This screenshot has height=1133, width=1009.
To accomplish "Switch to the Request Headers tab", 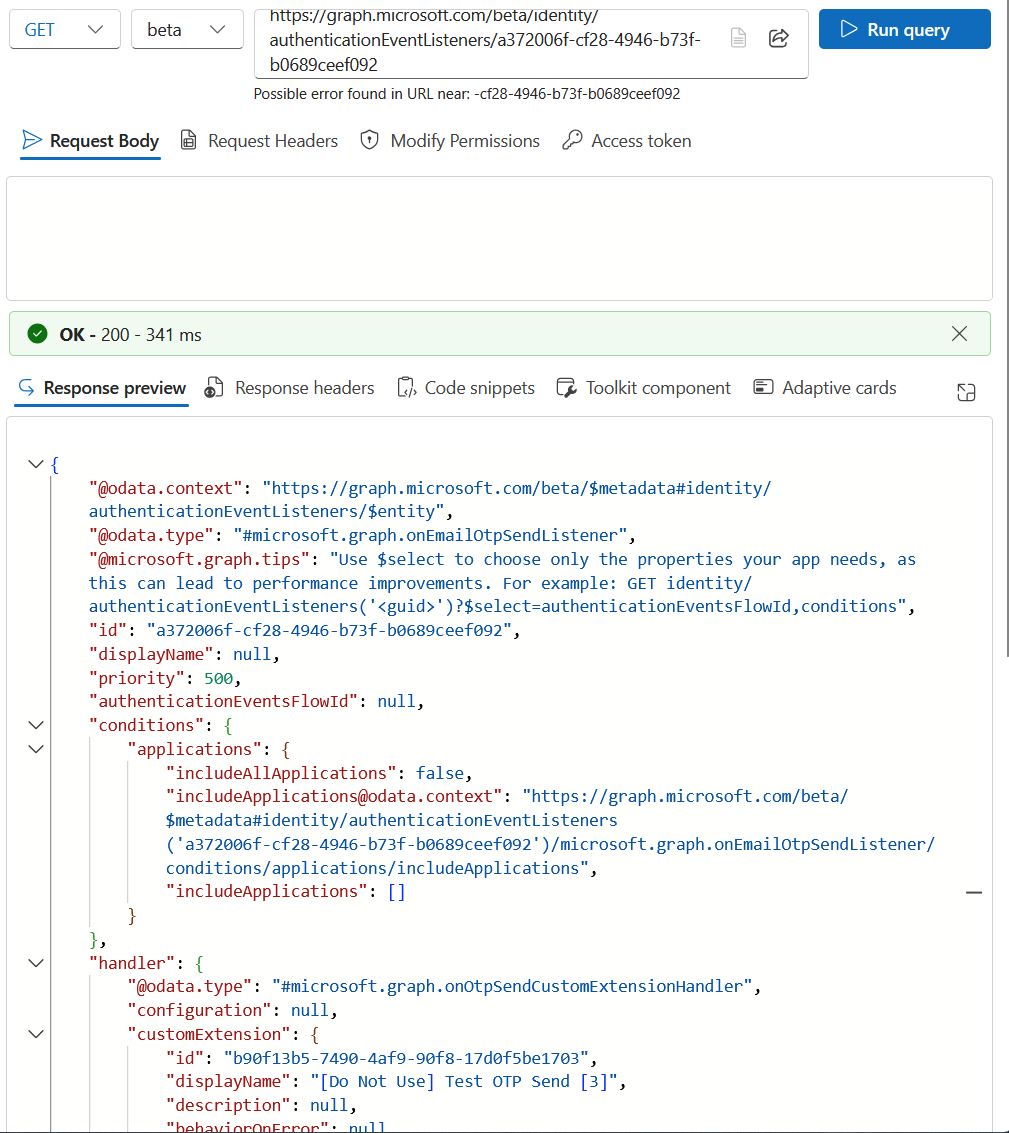I will pos(259,141).
